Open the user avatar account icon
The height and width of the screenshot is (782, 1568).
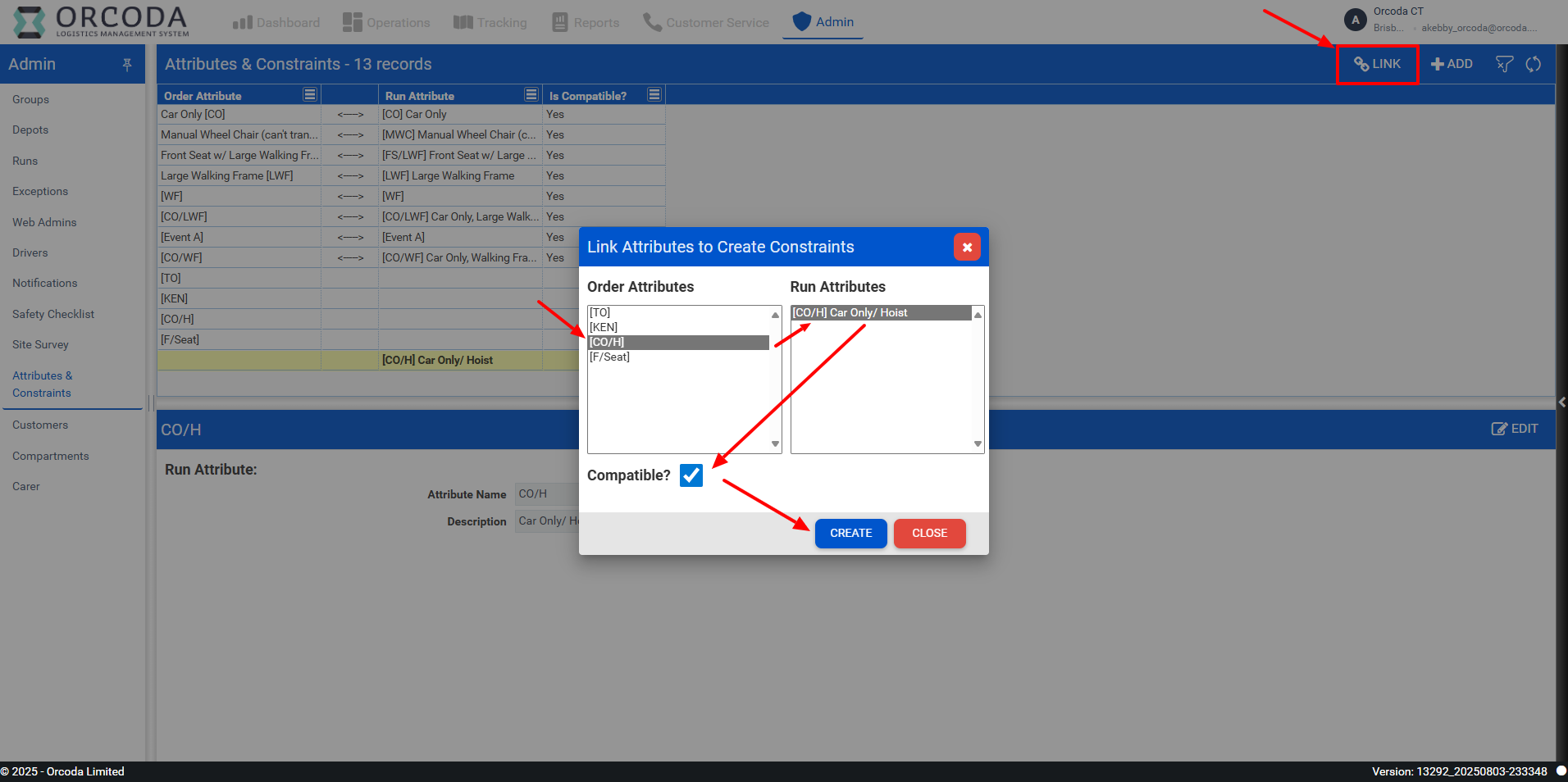tap(1355, 20)
